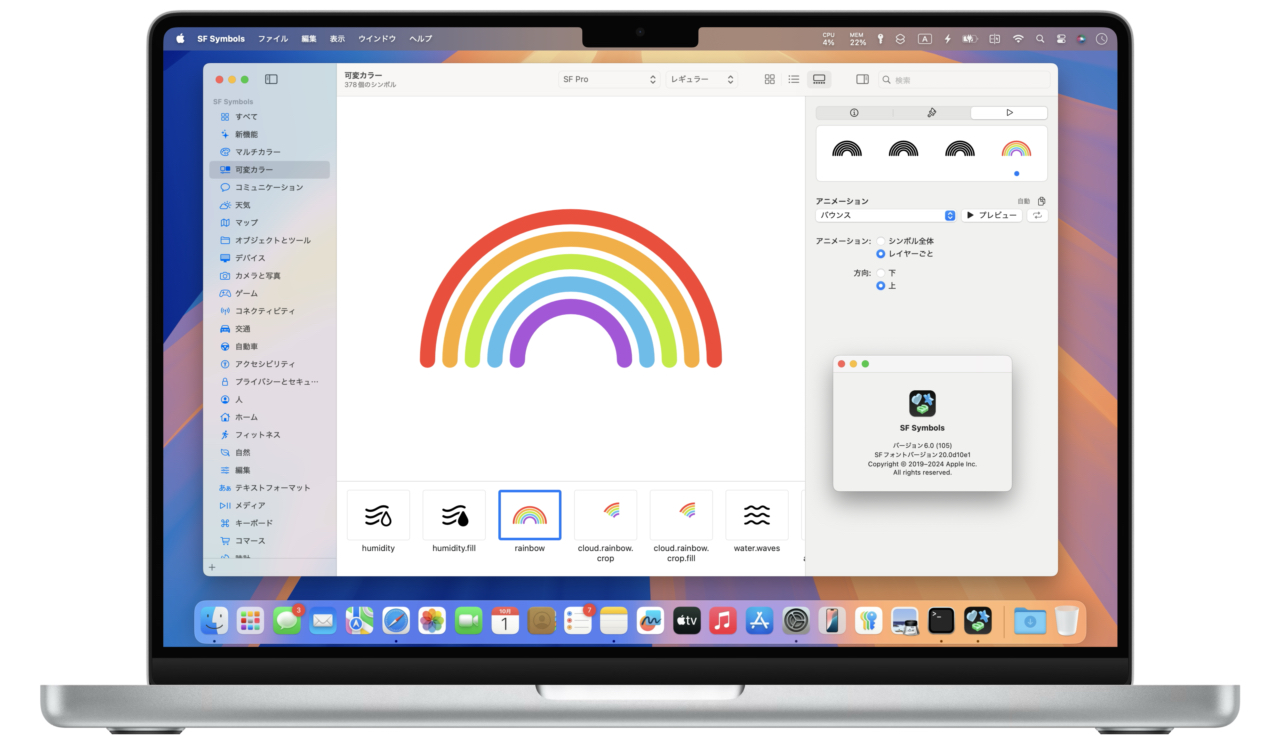Open the ファイル menu
This screenshot has width=1280, height=744.
click(x=273, y=39)
